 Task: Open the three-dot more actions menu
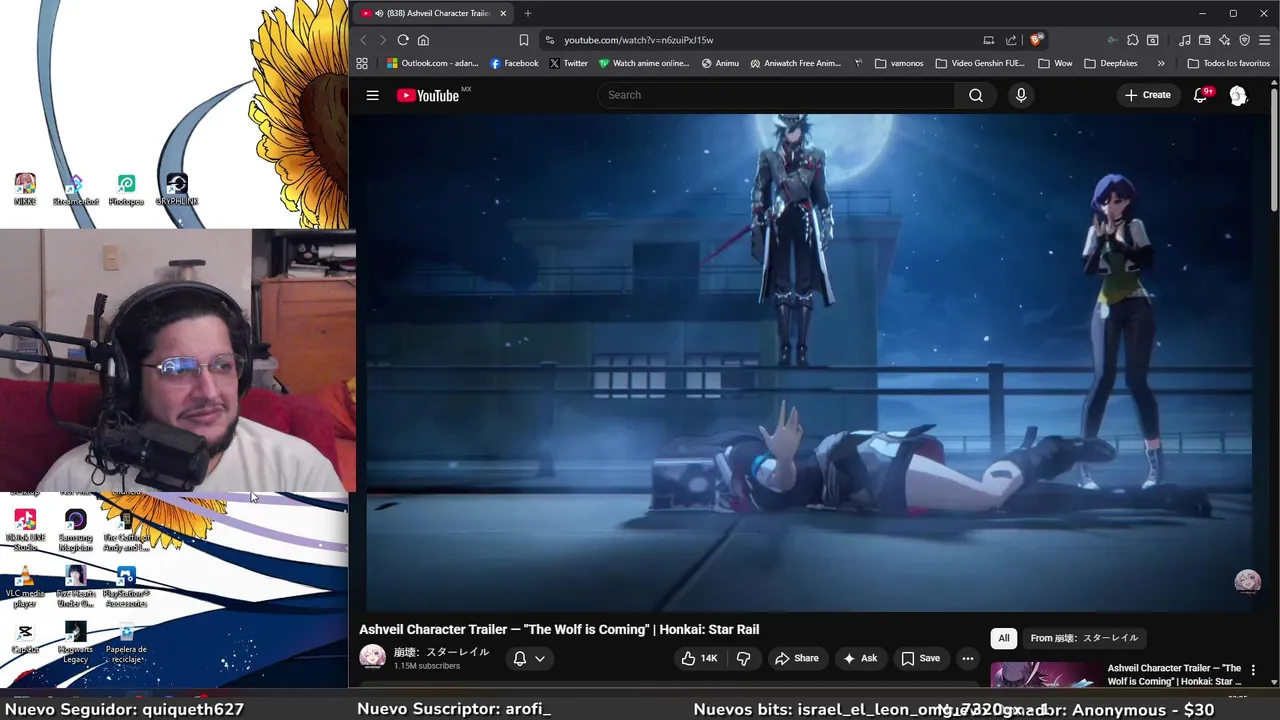pos(967,658)
